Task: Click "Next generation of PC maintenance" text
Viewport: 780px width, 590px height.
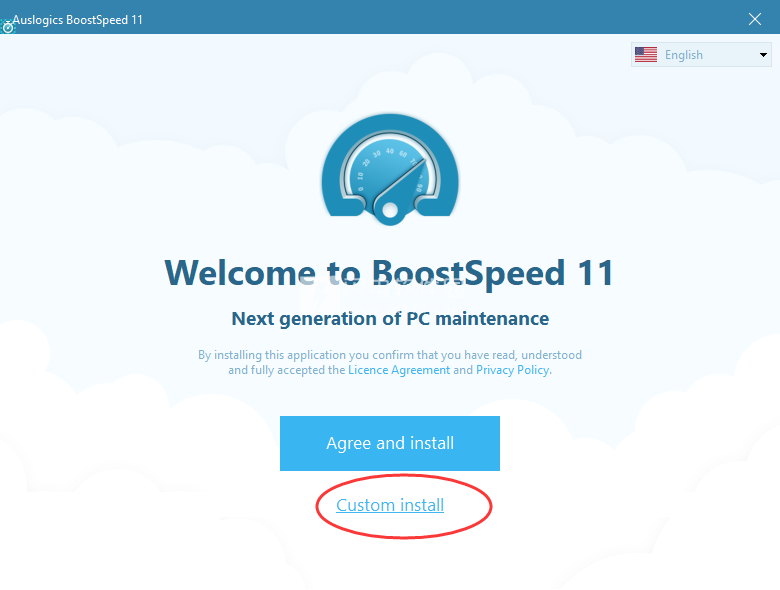Action: [x=390, y=318]
